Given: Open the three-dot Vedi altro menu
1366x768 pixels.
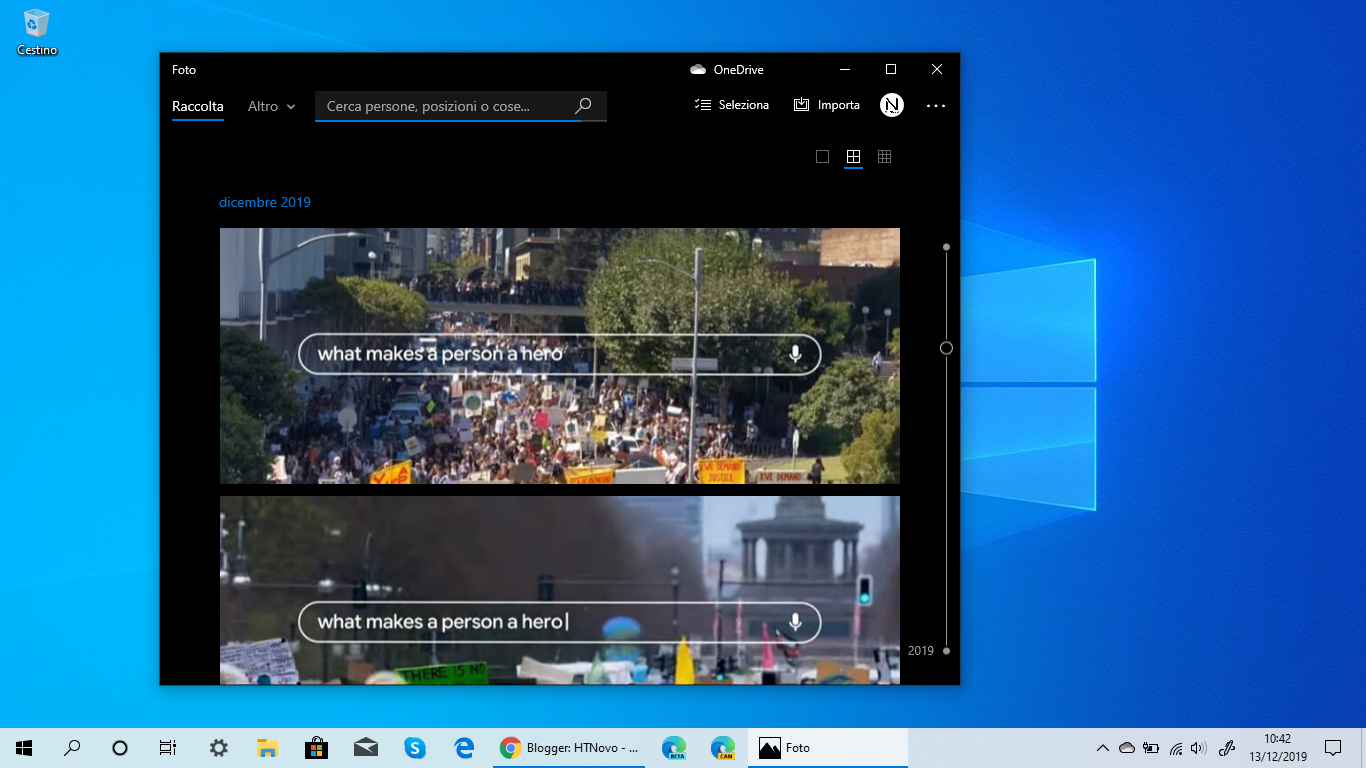Looking at the screenshot, I should 935,105.
